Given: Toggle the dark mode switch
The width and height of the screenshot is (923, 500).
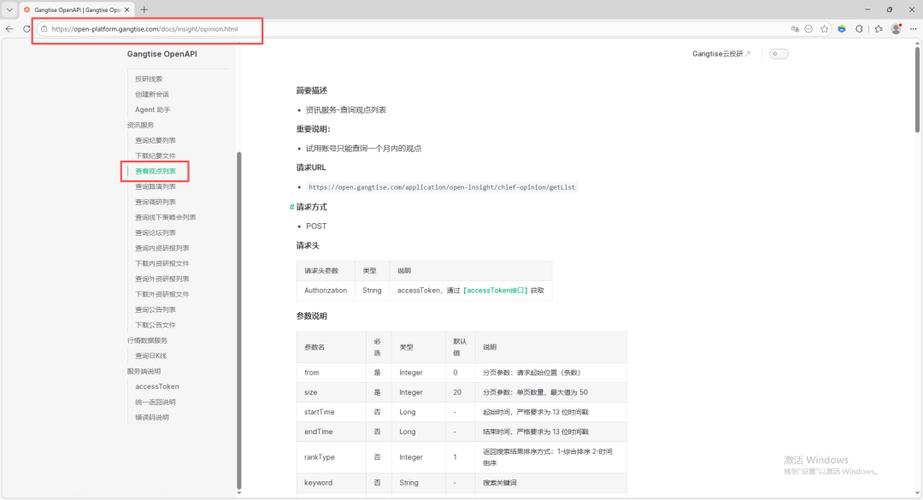Looking at the screenshot, I should coord(779,54).
